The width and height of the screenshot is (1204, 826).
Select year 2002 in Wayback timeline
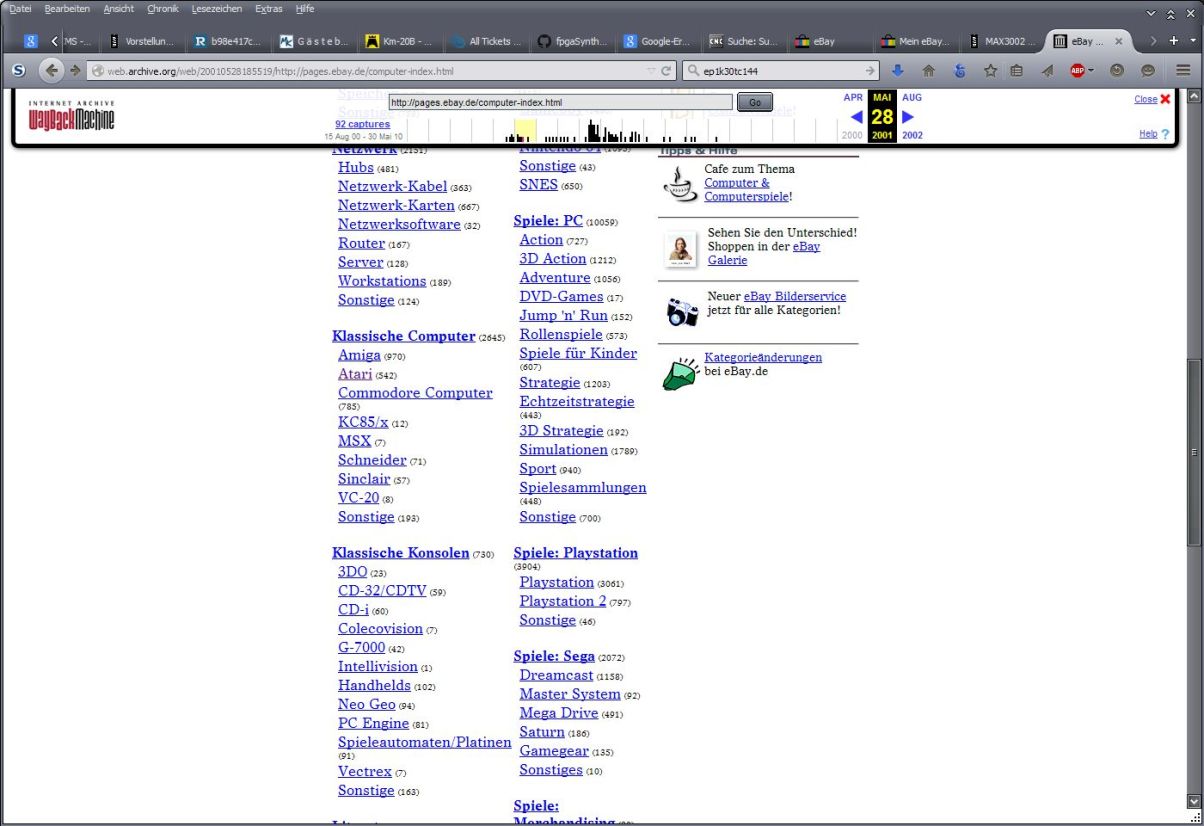tap(912, 135)
